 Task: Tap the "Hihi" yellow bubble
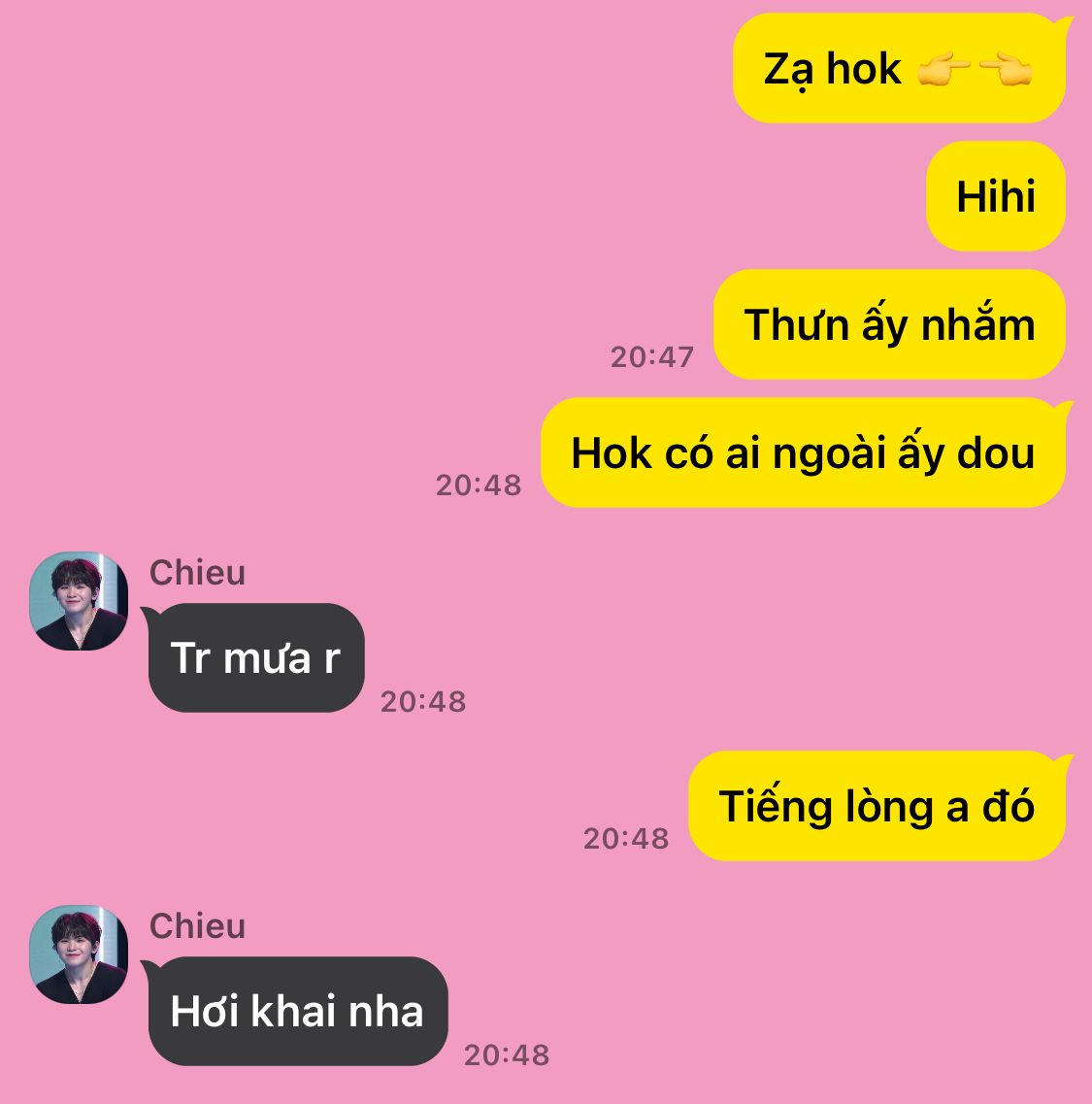996,196
